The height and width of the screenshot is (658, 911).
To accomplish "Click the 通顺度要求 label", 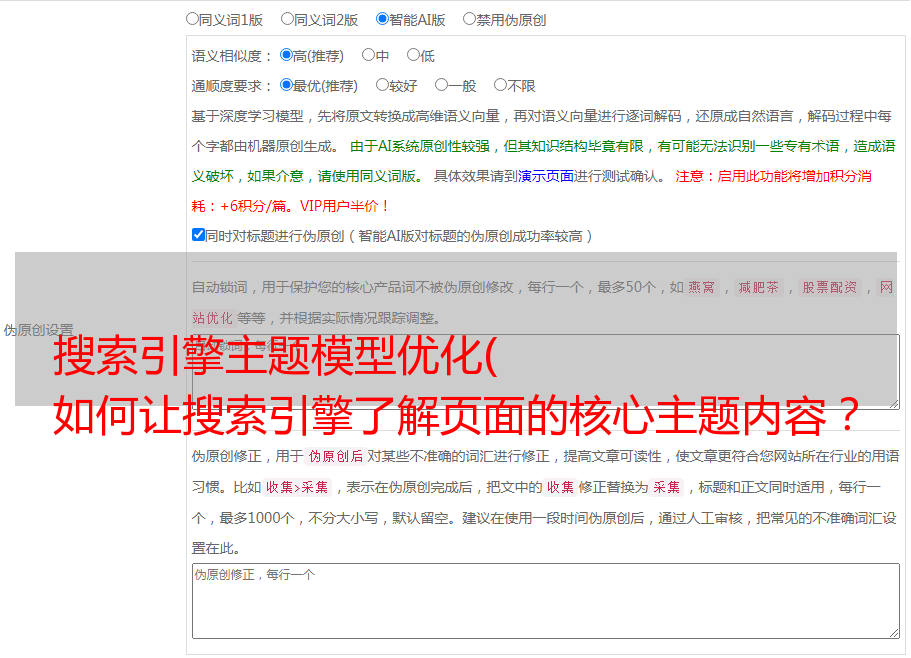I will click(x=232, y=86).
